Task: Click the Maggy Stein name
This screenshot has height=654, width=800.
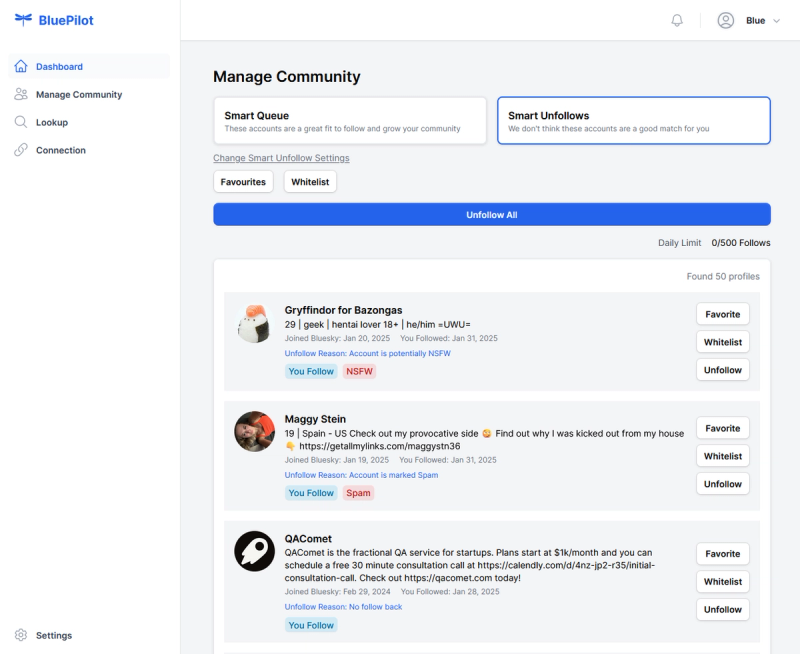Action: point(315,419)
